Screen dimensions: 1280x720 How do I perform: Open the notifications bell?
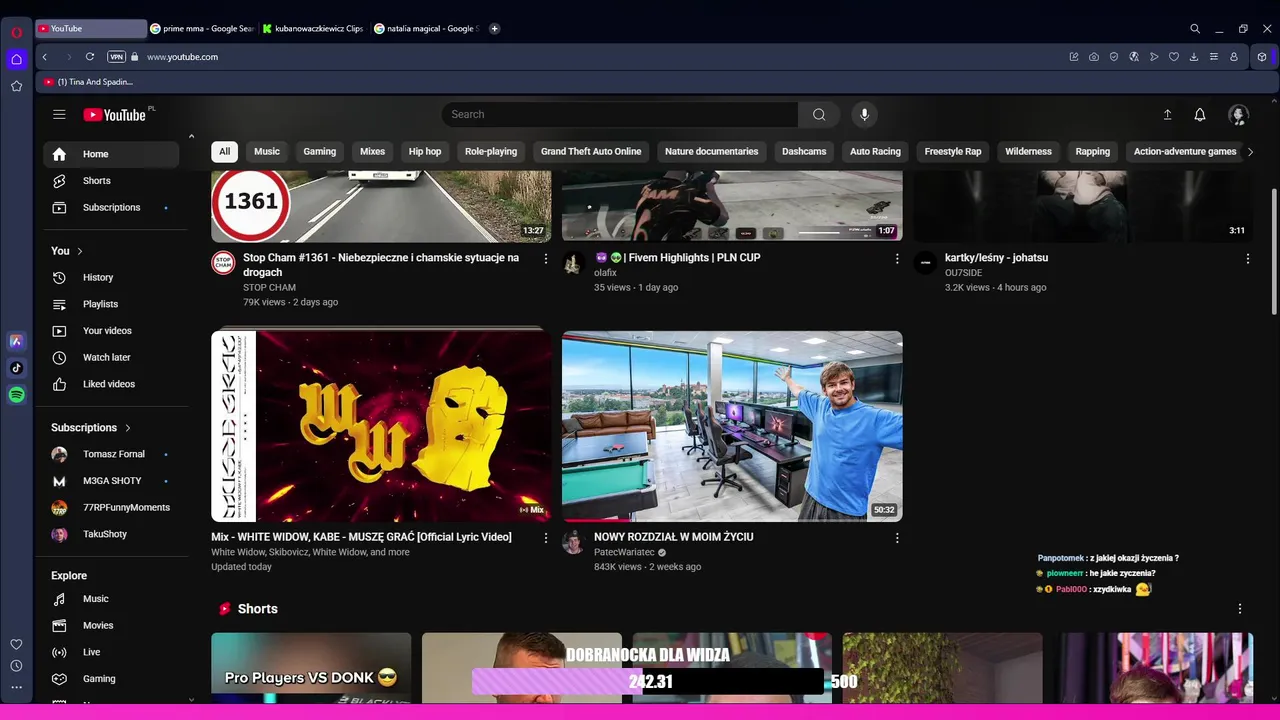point(1200,115)
